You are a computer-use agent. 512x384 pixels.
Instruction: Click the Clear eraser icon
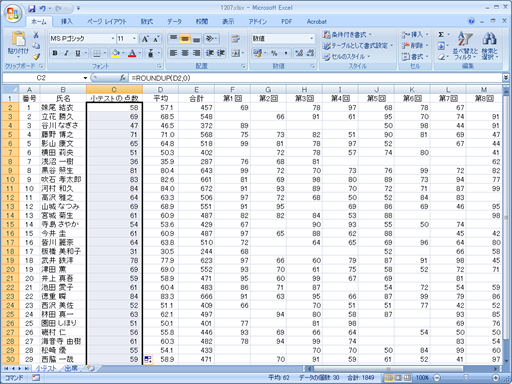[x=441, y=57]
